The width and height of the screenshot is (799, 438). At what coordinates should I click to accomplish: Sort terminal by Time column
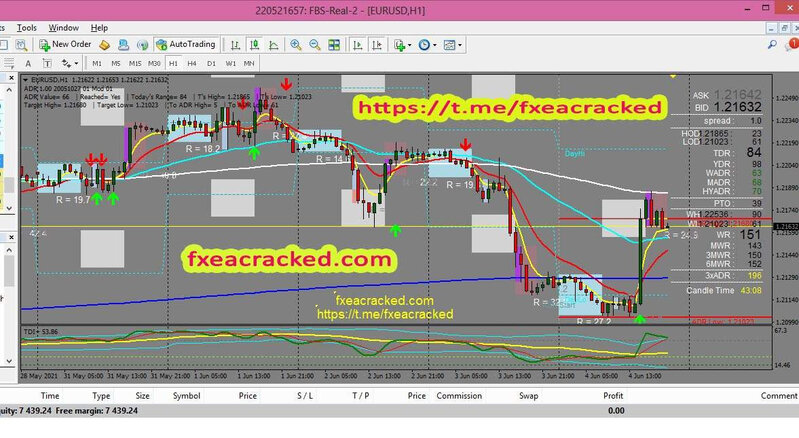[x=49, y=396]
